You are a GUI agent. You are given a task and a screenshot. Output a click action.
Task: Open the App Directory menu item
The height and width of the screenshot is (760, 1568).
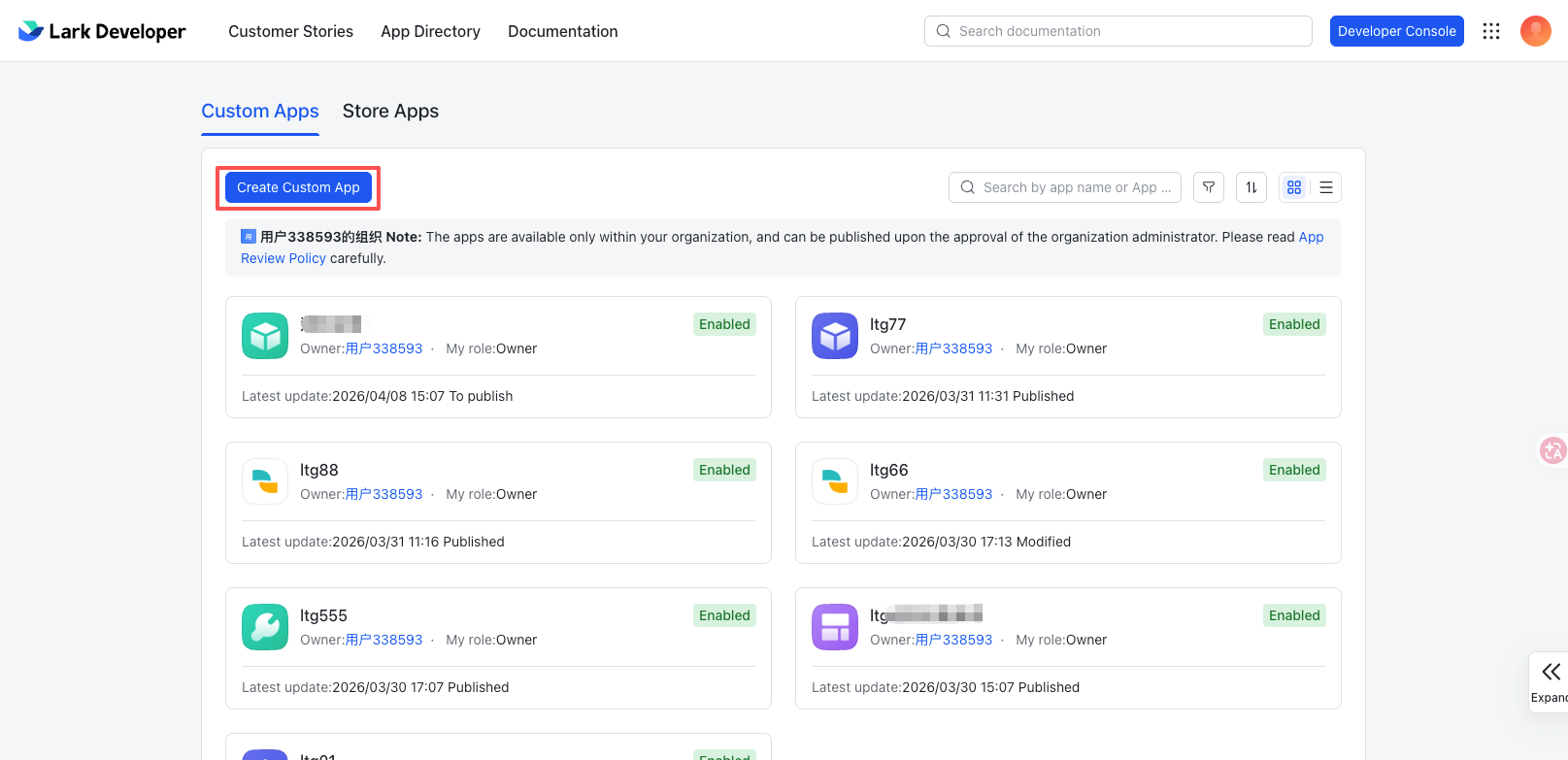(x=430, y=31)
